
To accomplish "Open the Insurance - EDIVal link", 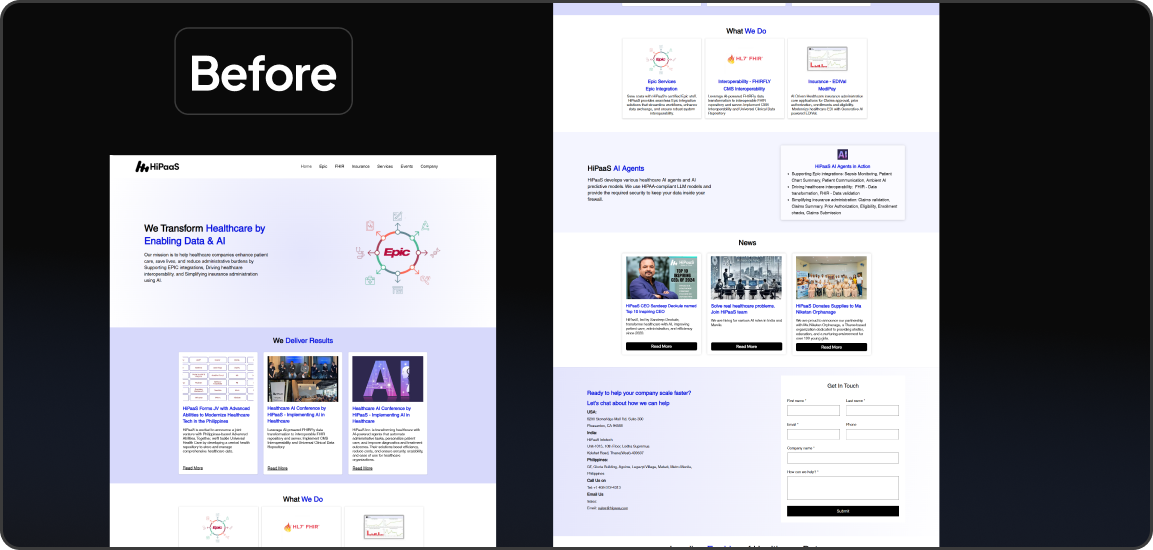I will pyautogui.click(x=827, y=82).
